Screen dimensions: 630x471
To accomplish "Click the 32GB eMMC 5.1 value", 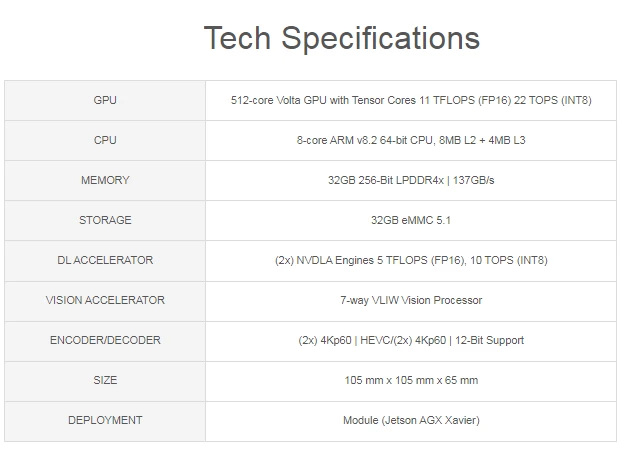I will [411, 220].
